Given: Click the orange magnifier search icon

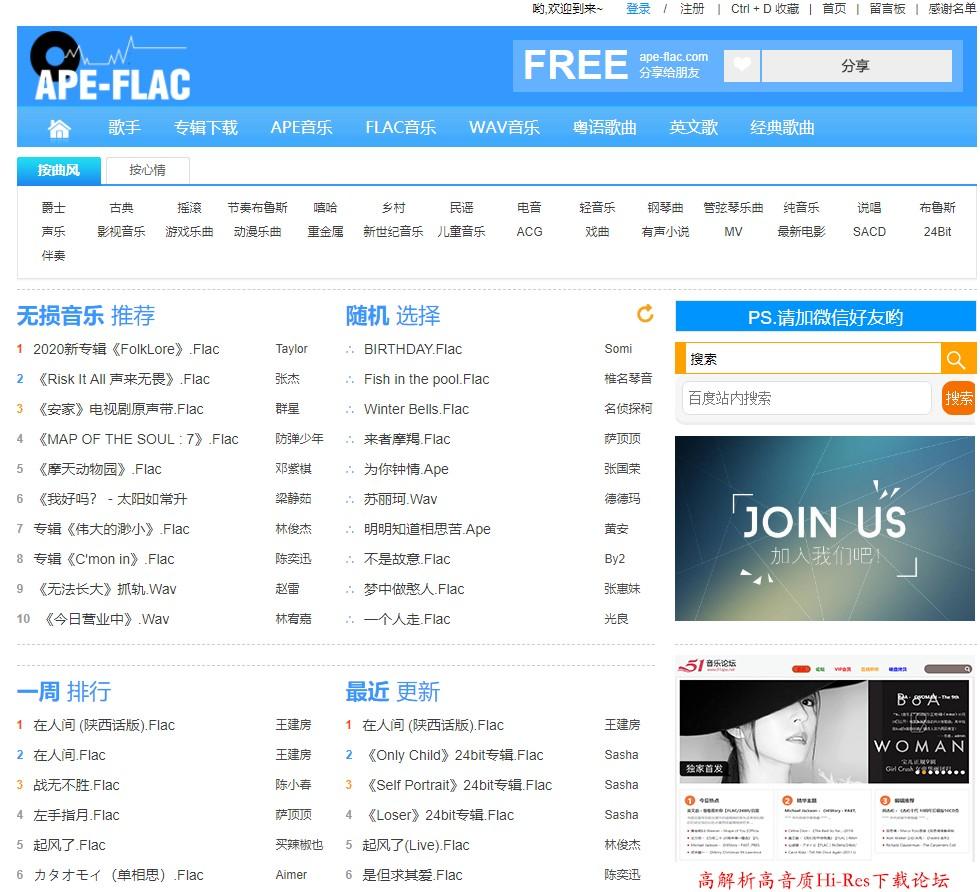Looking at the screenshot, I should [956, 359].
